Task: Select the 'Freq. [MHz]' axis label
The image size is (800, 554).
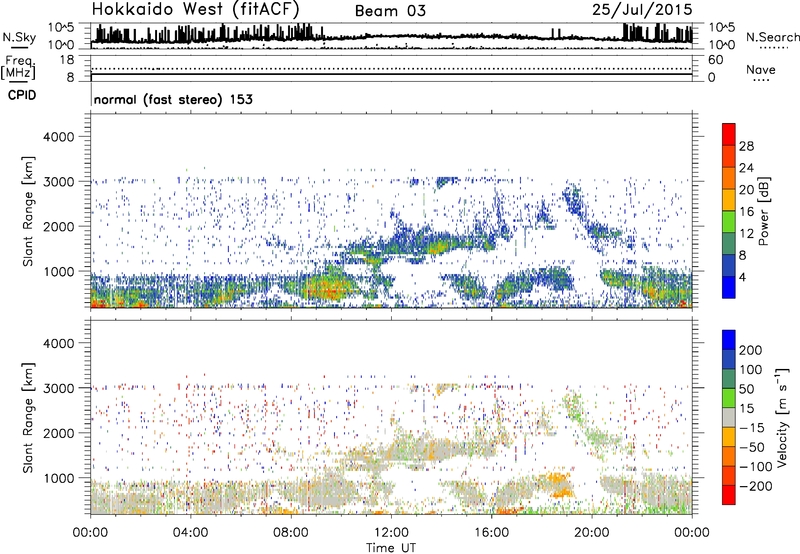Action: click(x=18, y=68)
